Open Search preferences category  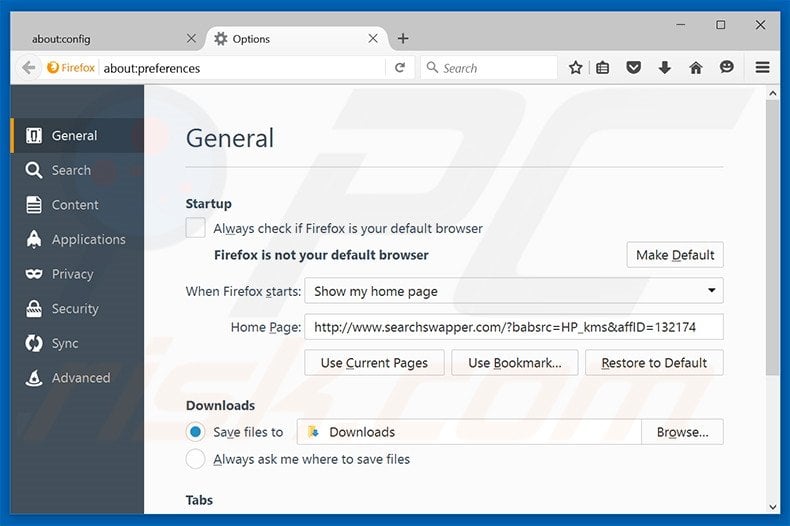pos(77,170)
